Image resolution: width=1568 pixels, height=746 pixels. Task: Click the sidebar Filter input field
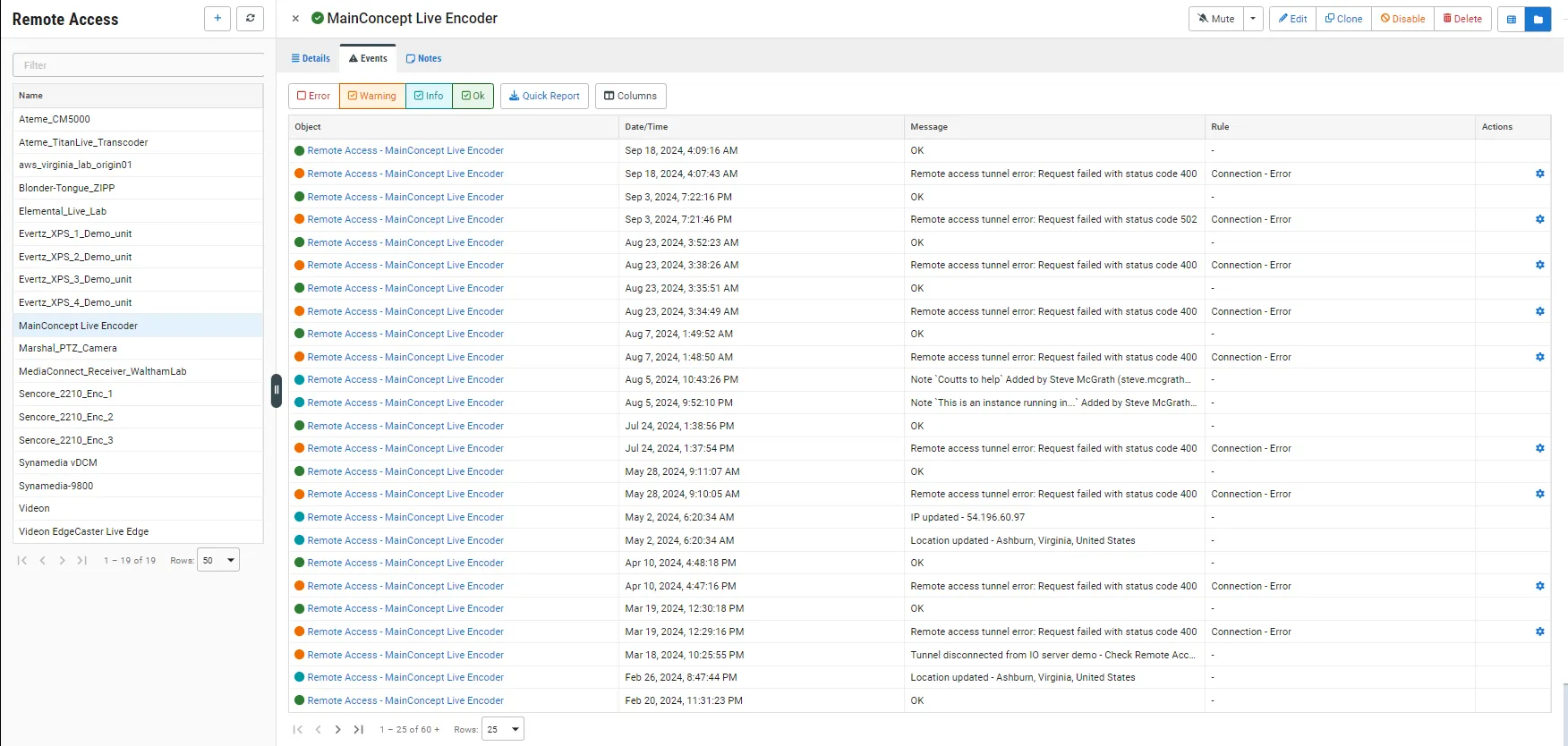139,65
